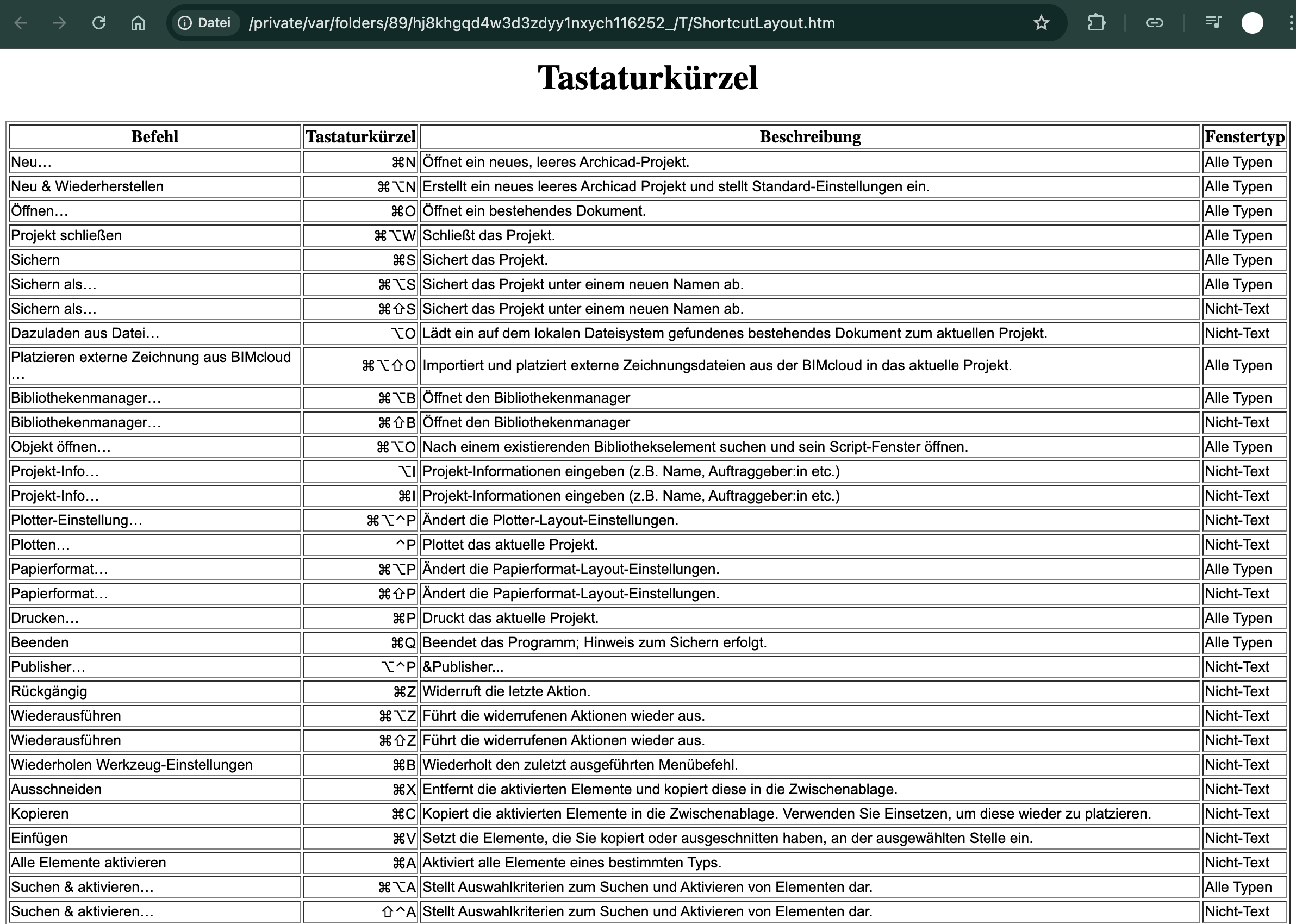1296x924 pixels.
Task: Select the Neu… command cell
Action: coord(155,162)
